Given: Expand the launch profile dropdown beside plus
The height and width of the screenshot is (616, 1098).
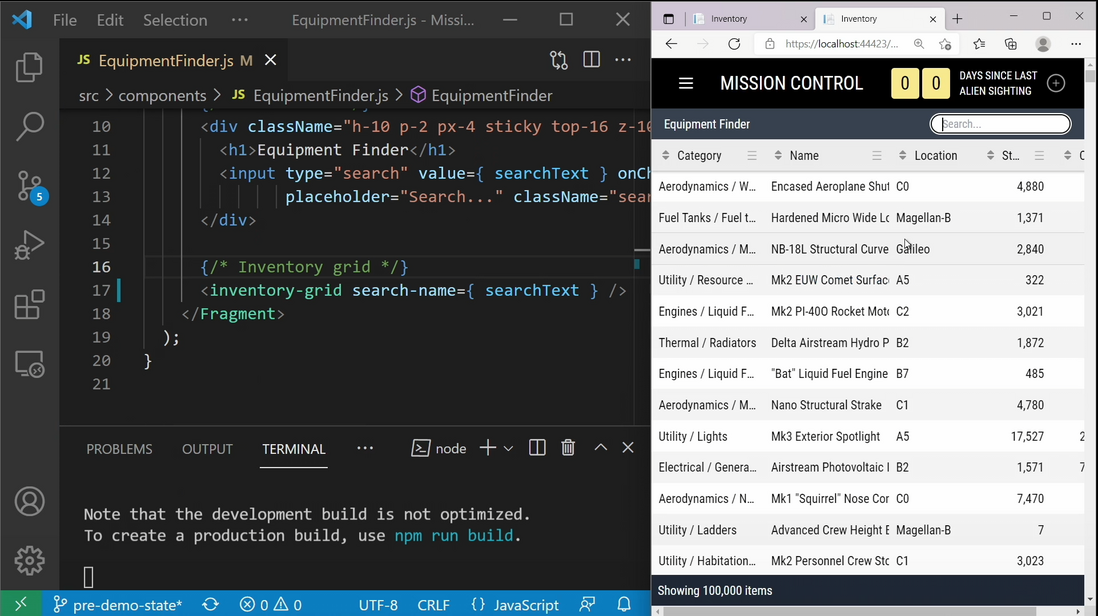Looking at the screenshot, I should click(508, 448).
